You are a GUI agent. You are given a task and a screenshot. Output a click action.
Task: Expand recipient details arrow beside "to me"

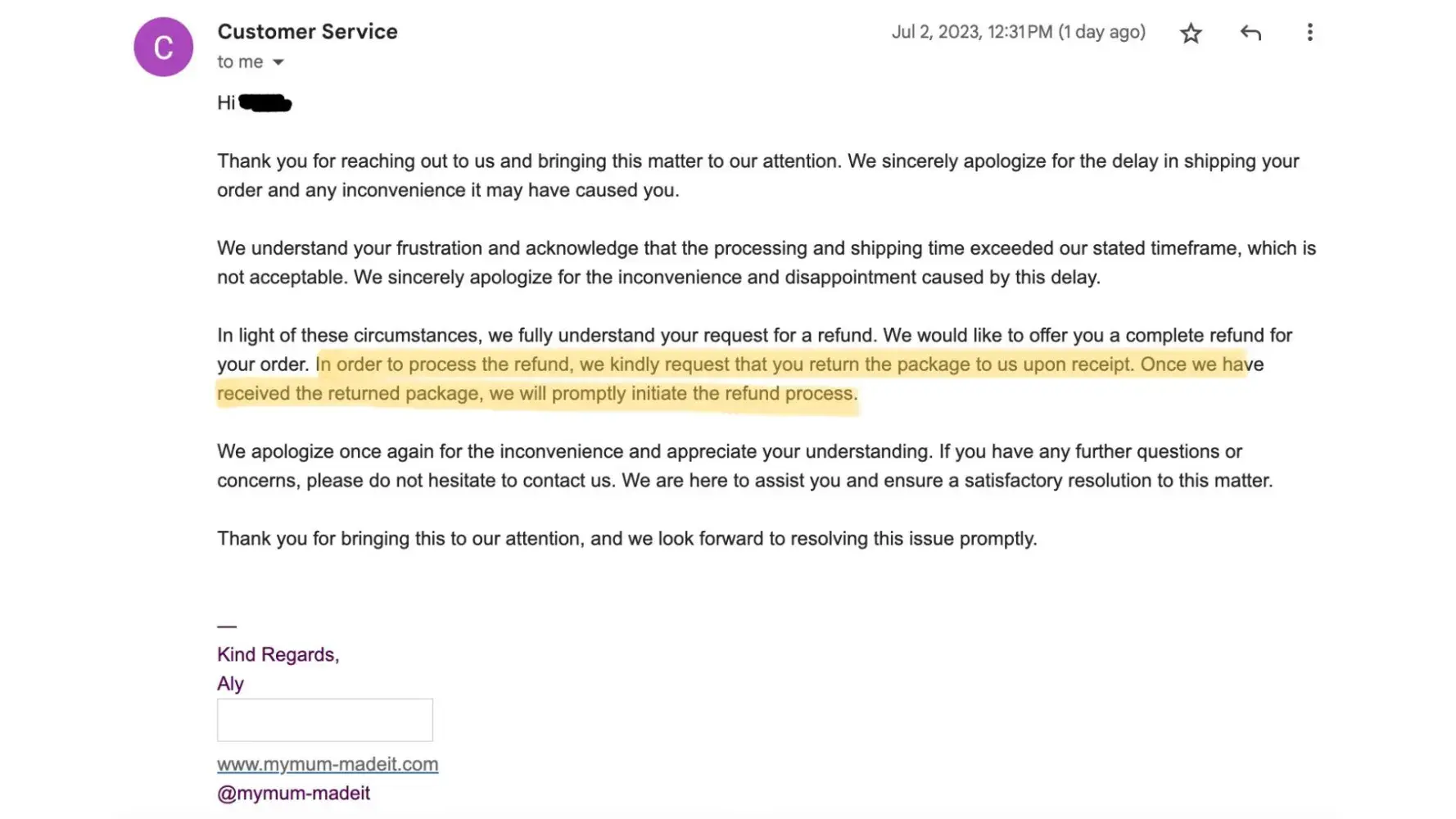(x=278, y=62)
